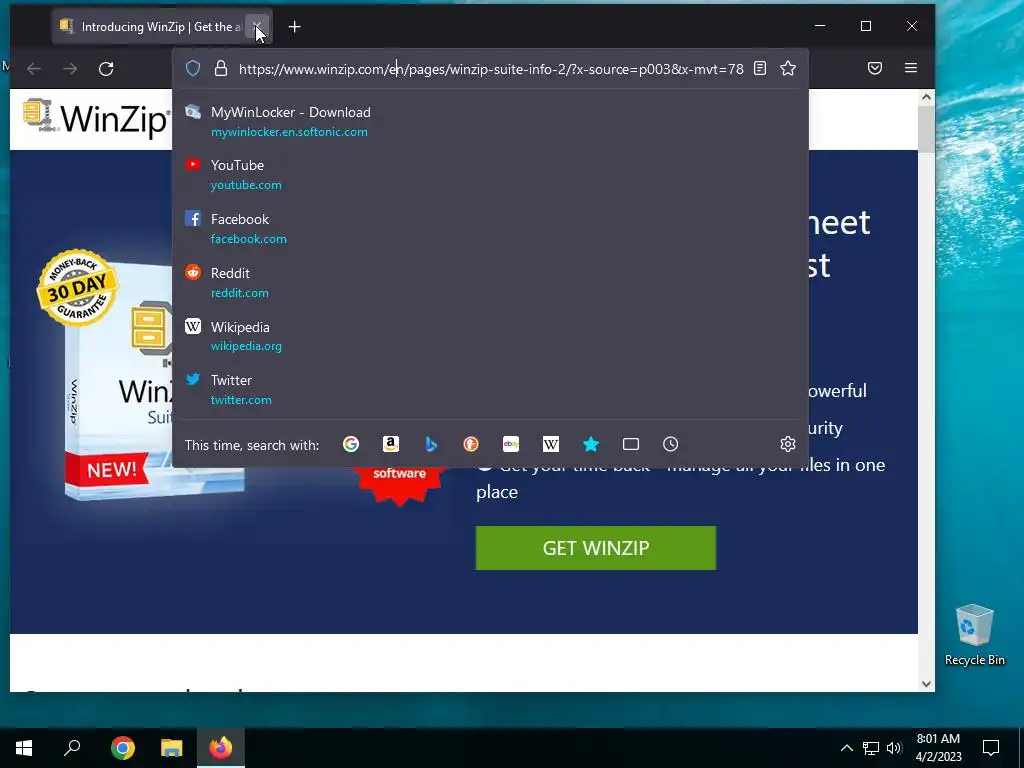1024x768 pixels.
Task: Click the padlock site security icon
Action: pos(221,68)
